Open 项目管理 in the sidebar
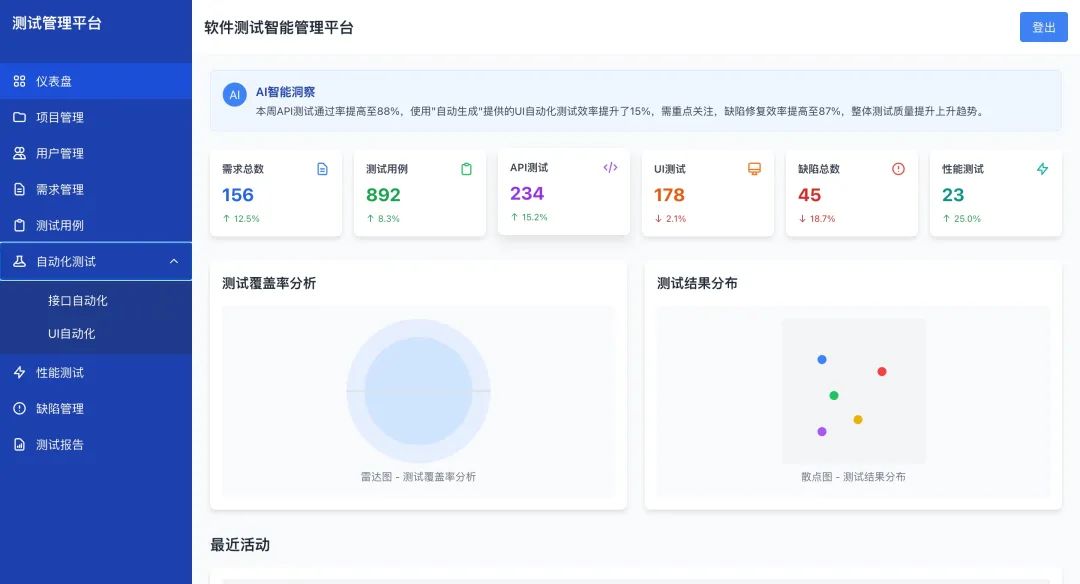The image size is (1080, 584). click(96, 117)
